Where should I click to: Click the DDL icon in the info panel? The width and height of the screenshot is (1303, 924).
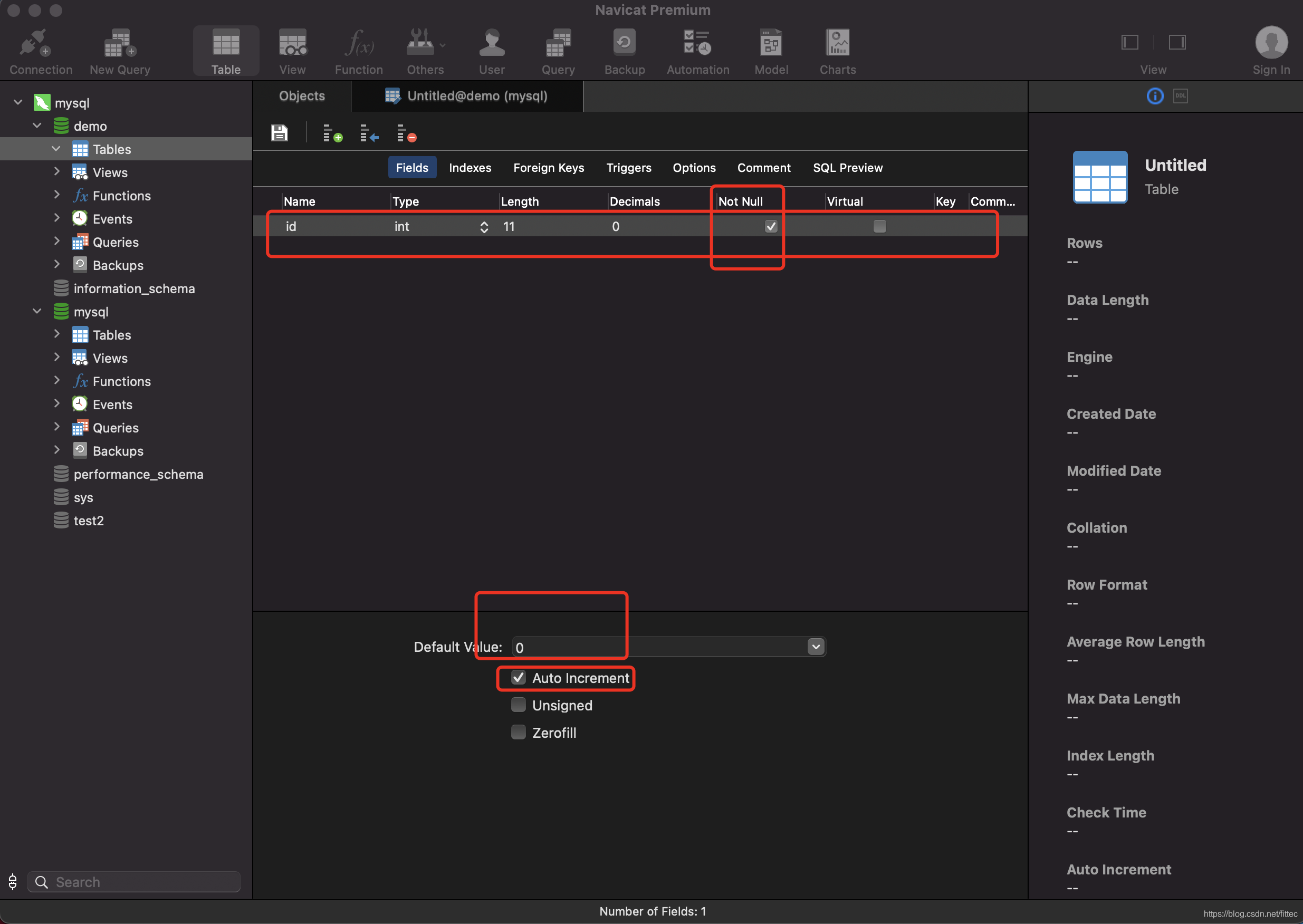(x=1180, y=96)
